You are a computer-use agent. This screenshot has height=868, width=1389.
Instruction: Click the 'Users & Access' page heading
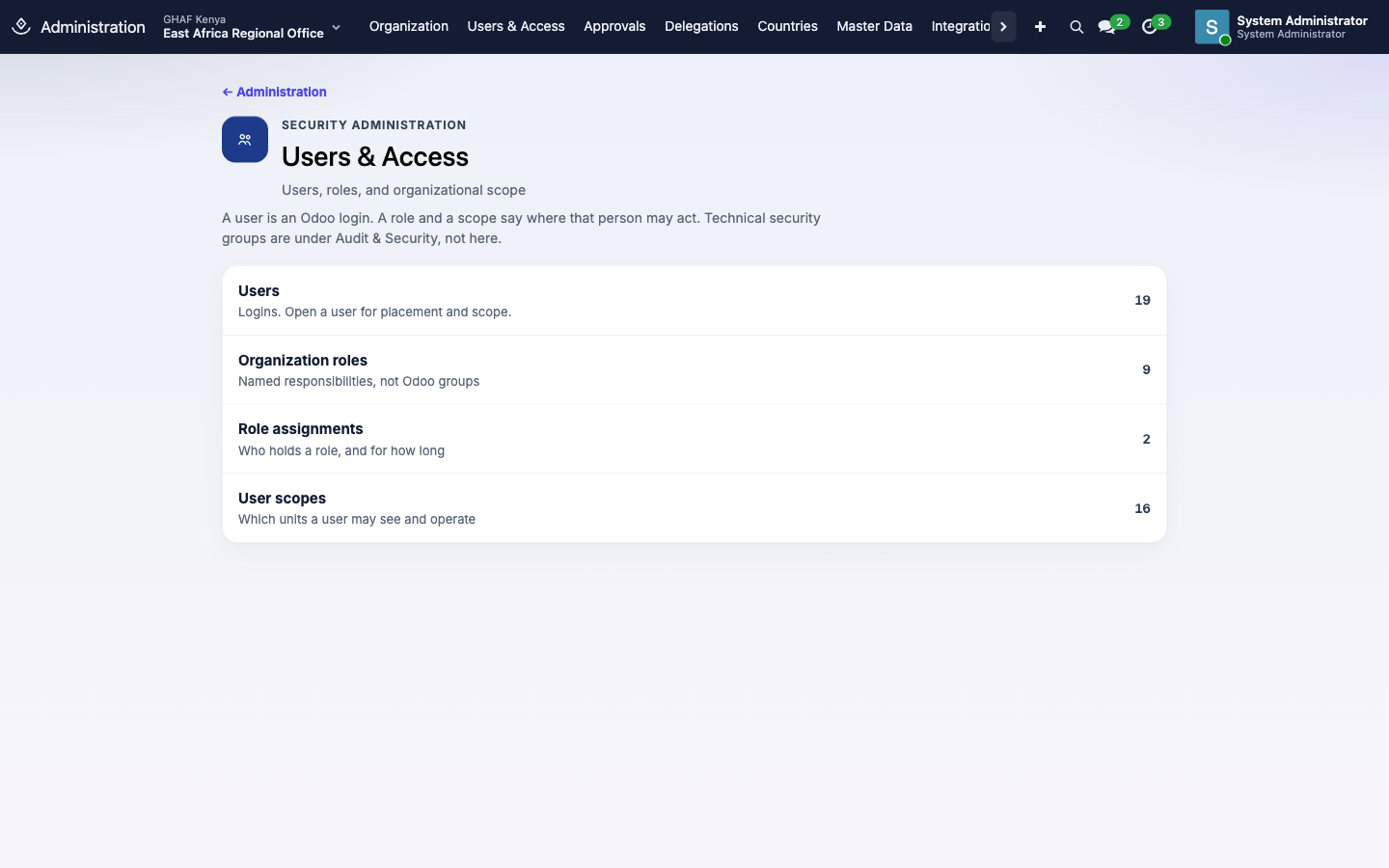375,156
